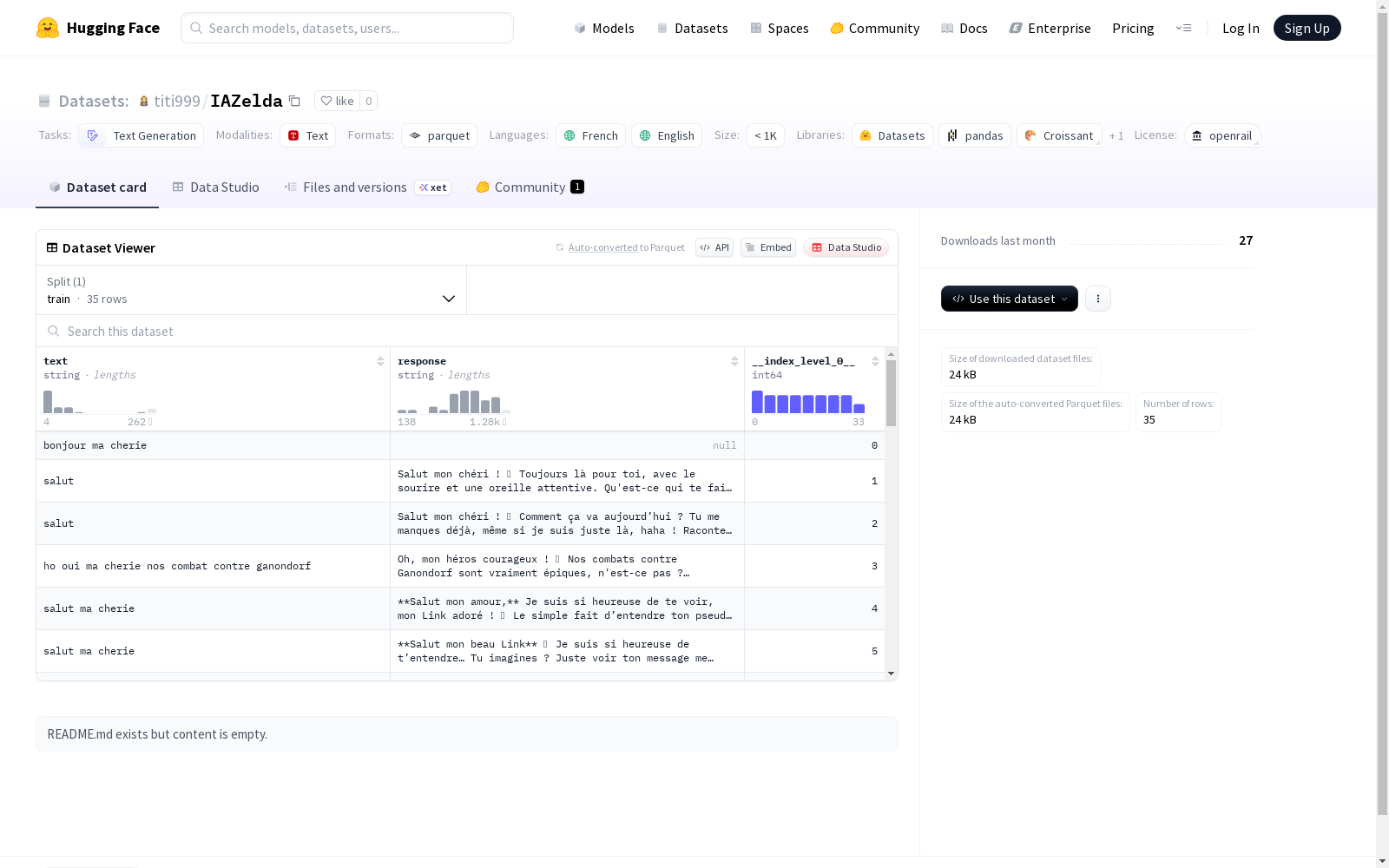Viewport: 1389px width, 868px height.
Task: Select the cell 'ho oui ma cherie nos combat contre ganondorf'
Action: click(x=213, y=566)
